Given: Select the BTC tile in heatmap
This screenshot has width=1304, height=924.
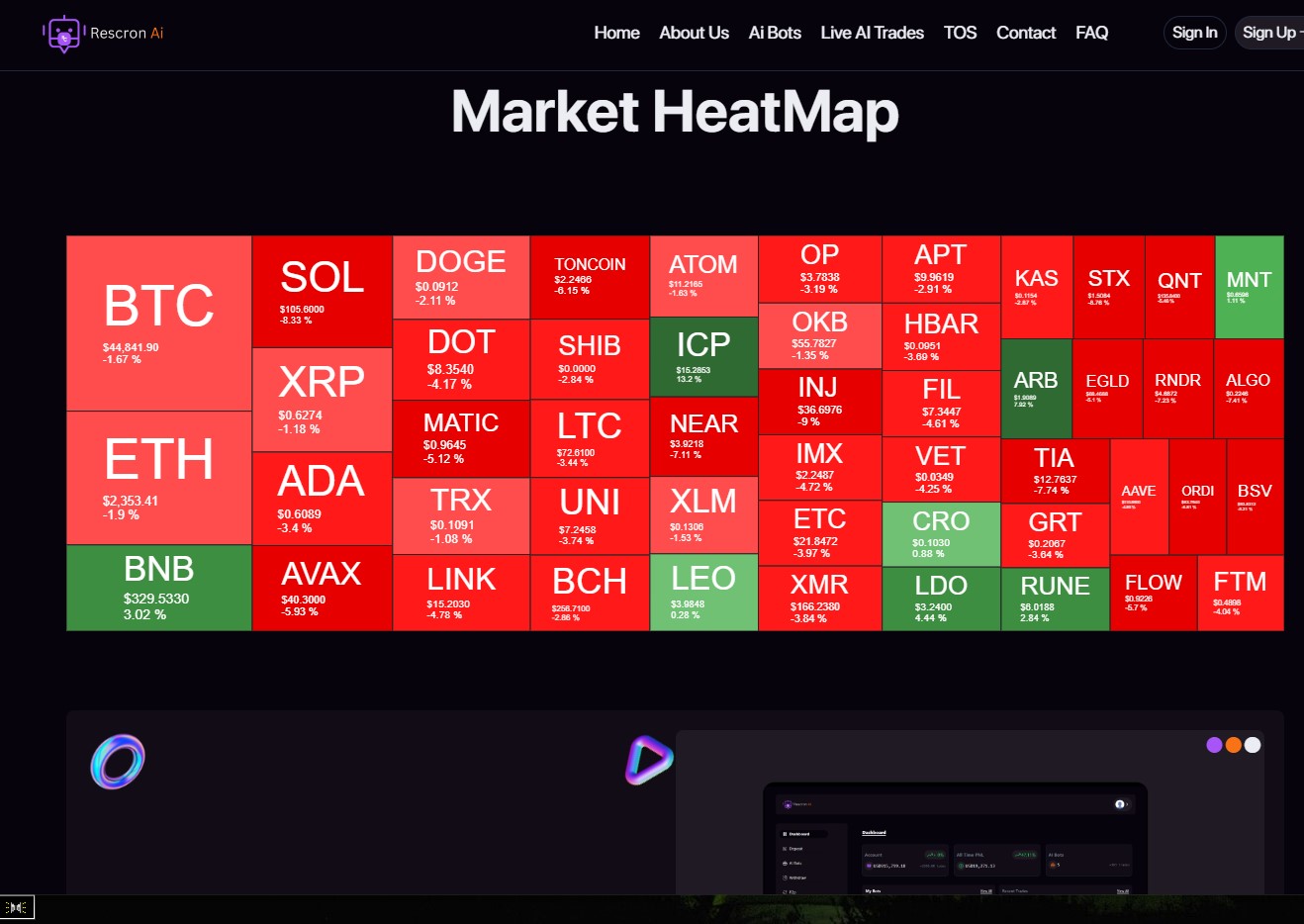Looking at the screenshot, I should [158, 323].
